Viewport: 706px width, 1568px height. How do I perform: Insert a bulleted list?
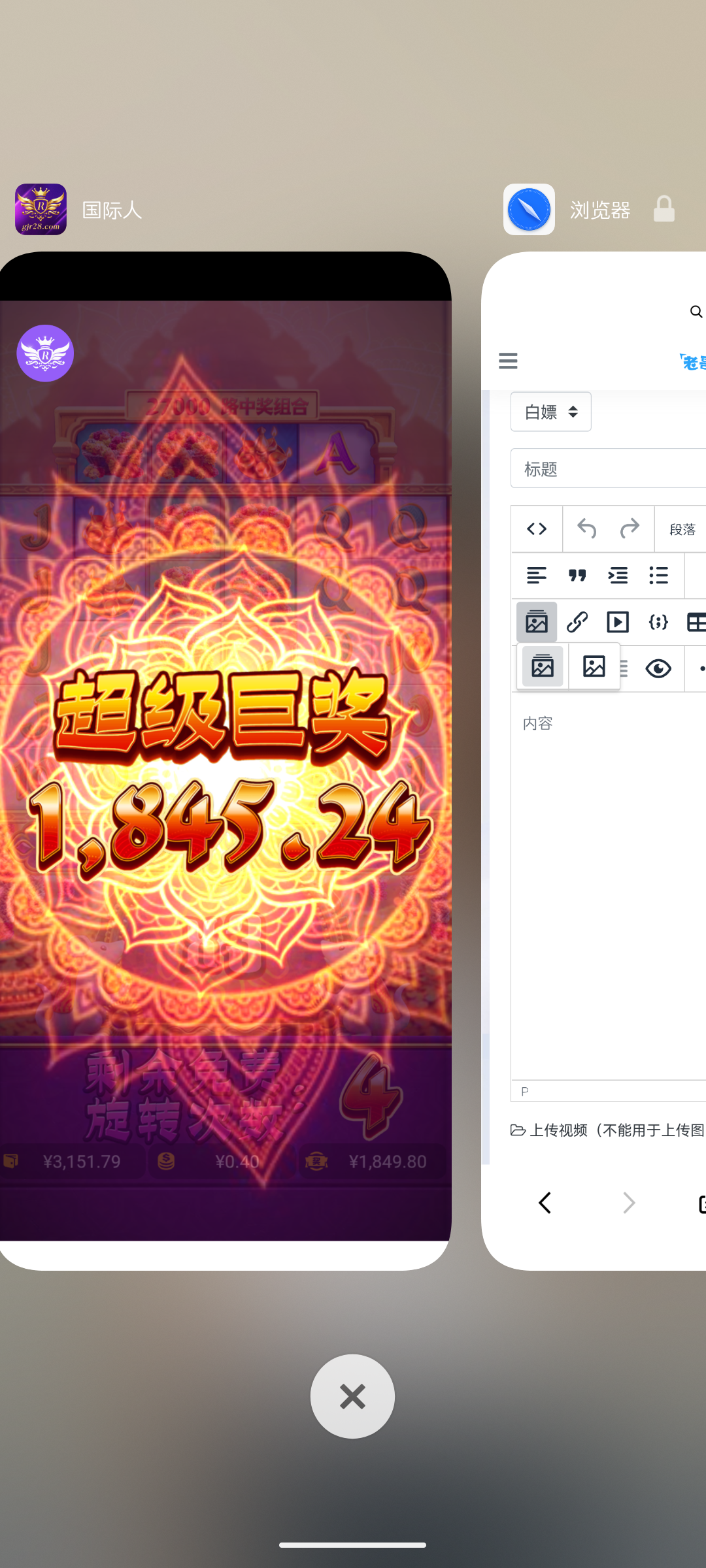(658, 576)
